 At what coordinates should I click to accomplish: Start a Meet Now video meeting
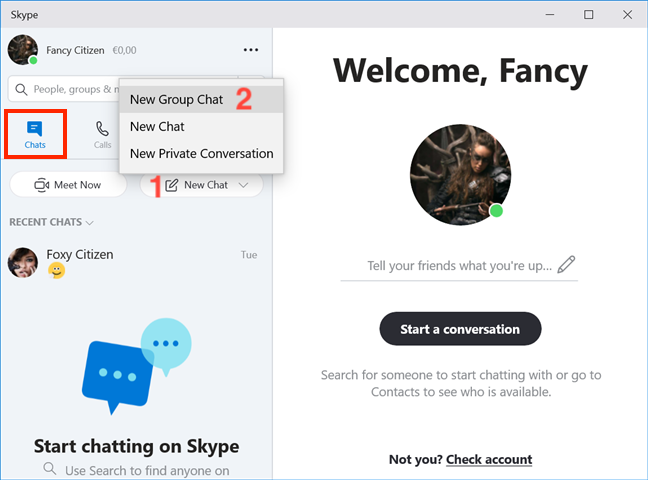pyautogui.click(x=68, y=185)
